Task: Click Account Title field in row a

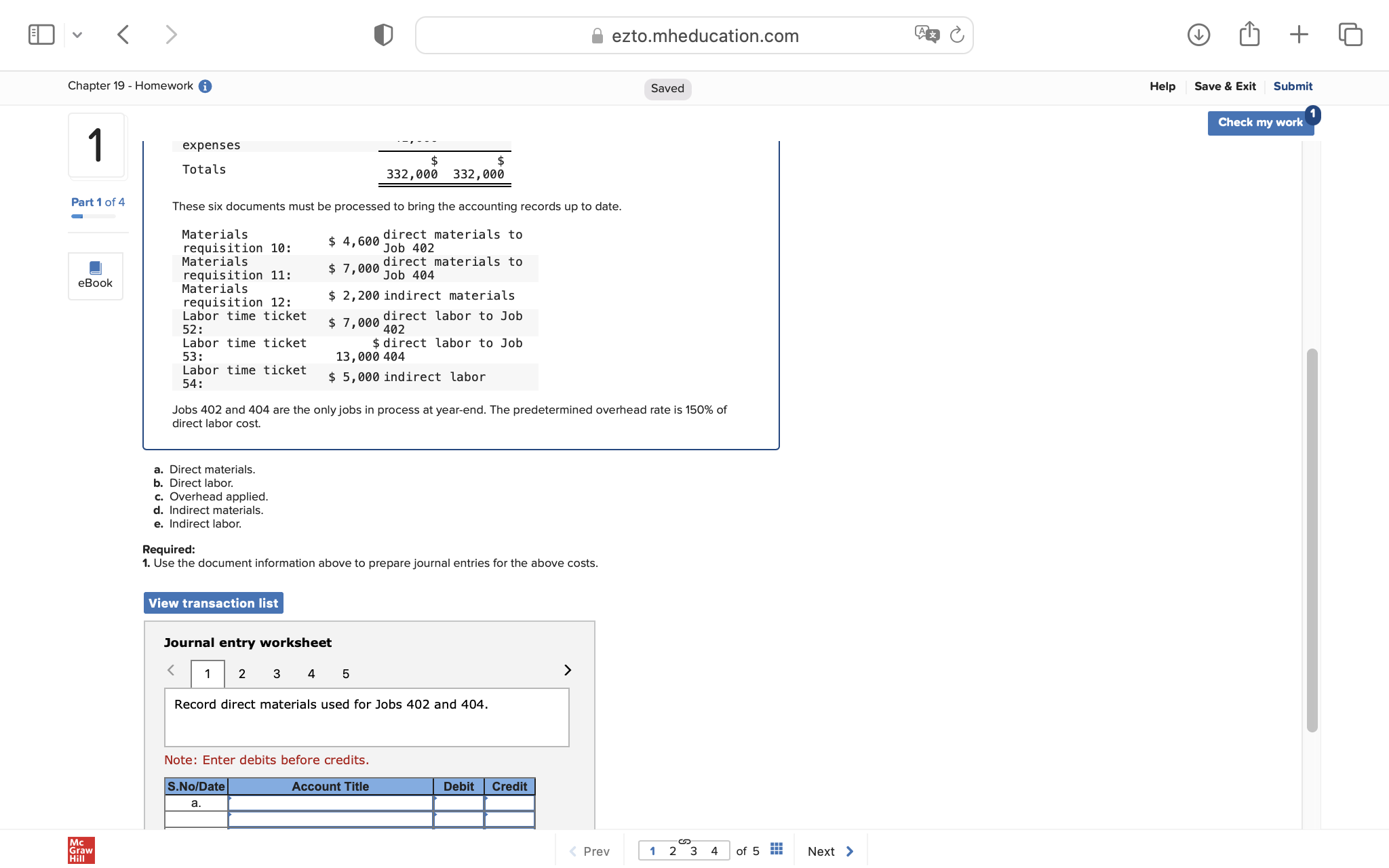Action: click(330, 803)
